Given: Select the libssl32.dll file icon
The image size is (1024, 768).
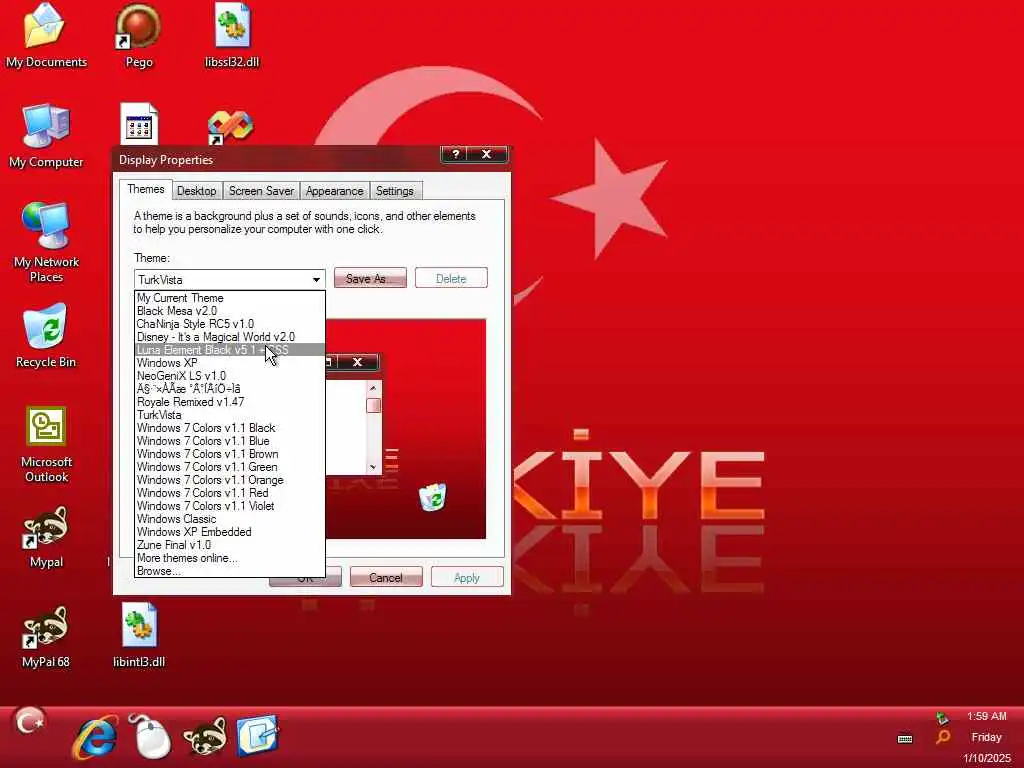Looking at the screenshot, I should pos(232,35).
